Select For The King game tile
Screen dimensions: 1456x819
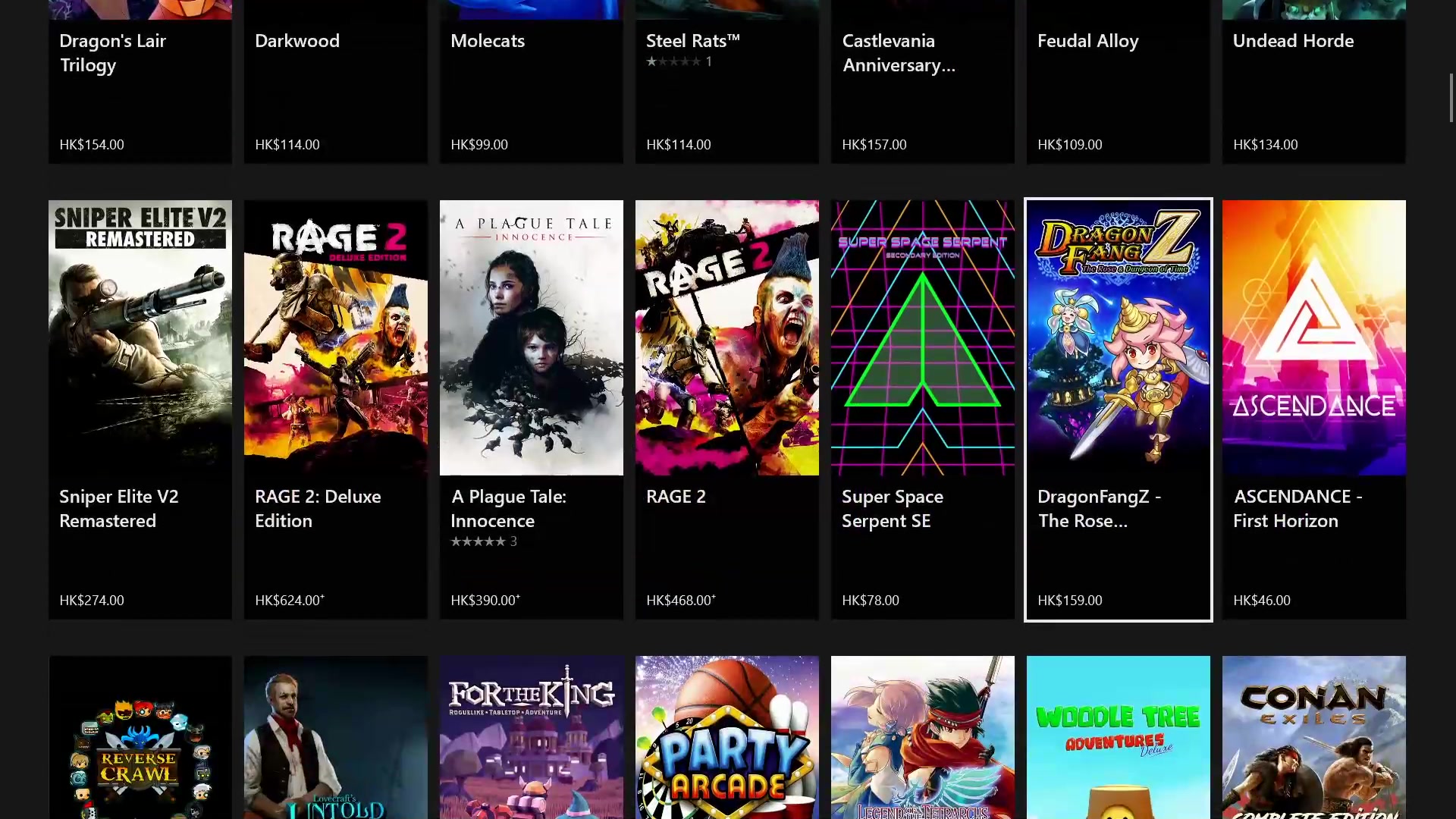531,737
